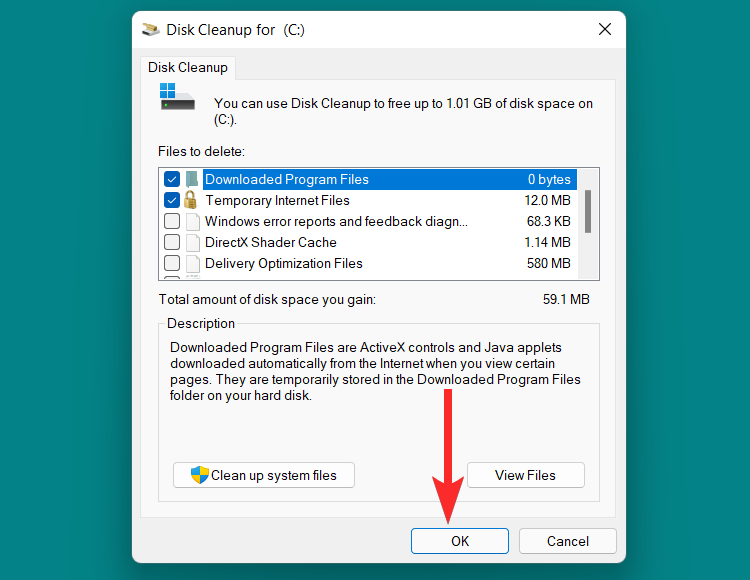Enable the DirectX Shader Cache checkbox
The height and width of the screenshot is (580, 750).
click(172, 242)
